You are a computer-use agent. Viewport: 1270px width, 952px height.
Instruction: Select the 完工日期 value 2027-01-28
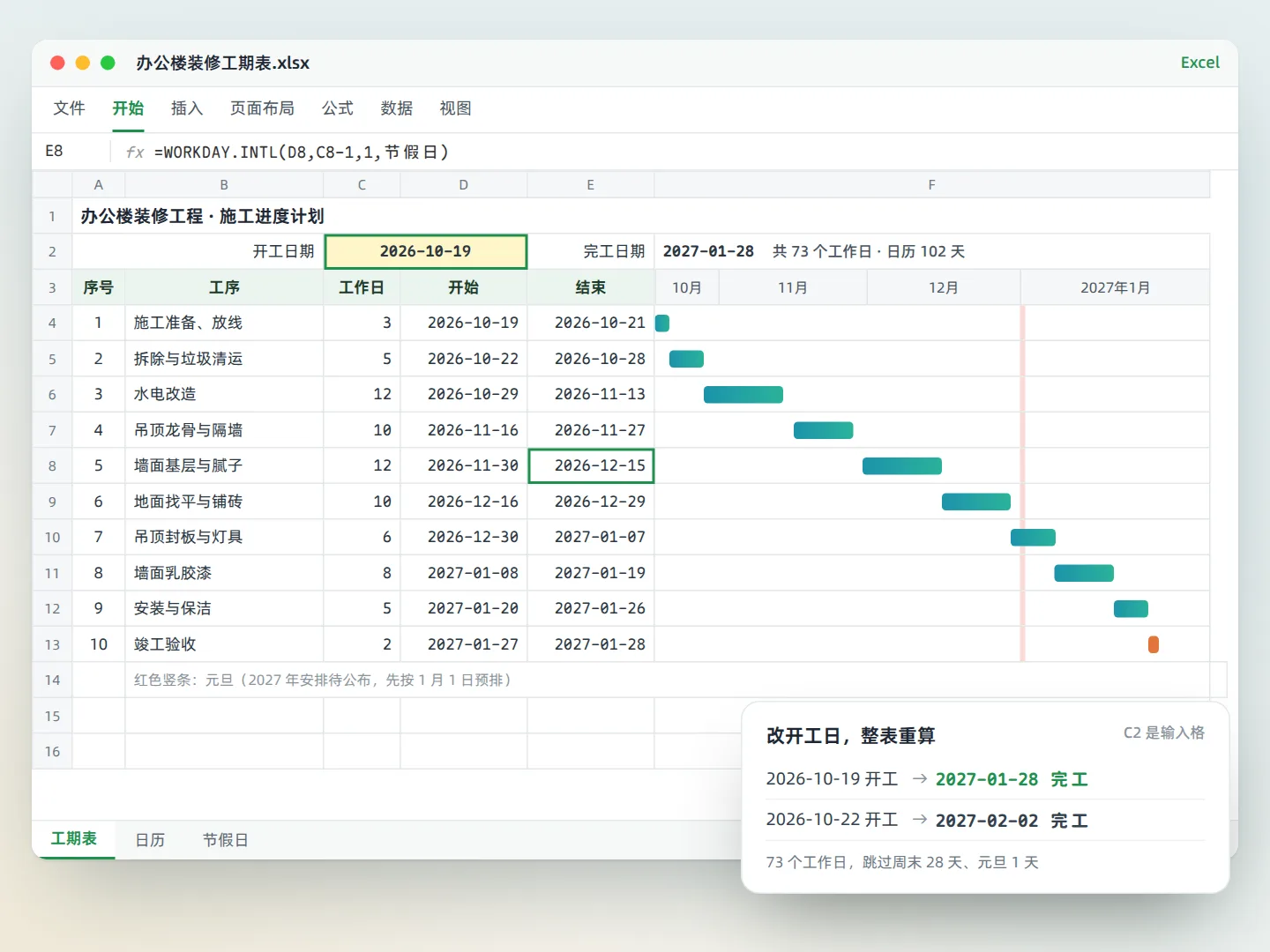(x=708, y=251)
